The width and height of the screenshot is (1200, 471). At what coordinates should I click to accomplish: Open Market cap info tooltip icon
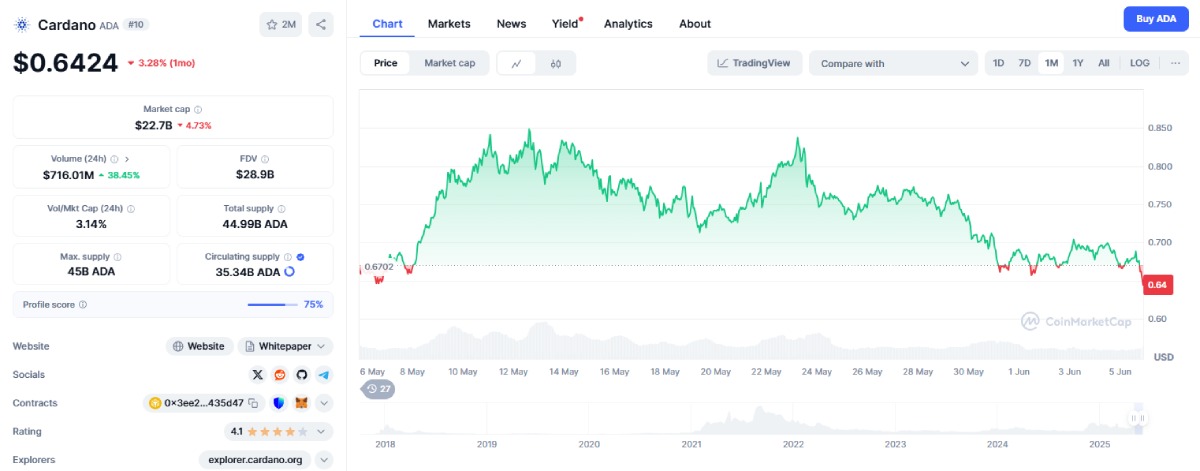coord(198,109)
